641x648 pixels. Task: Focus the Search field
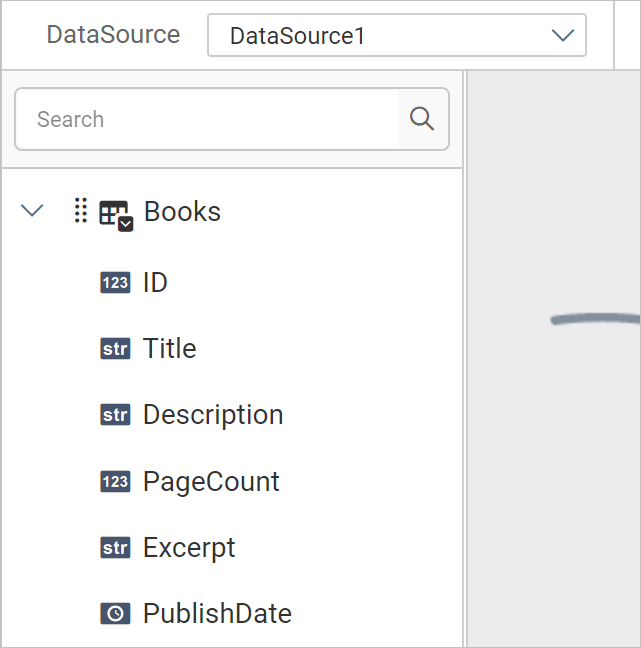pyautogui.click(x=207, y=119)
